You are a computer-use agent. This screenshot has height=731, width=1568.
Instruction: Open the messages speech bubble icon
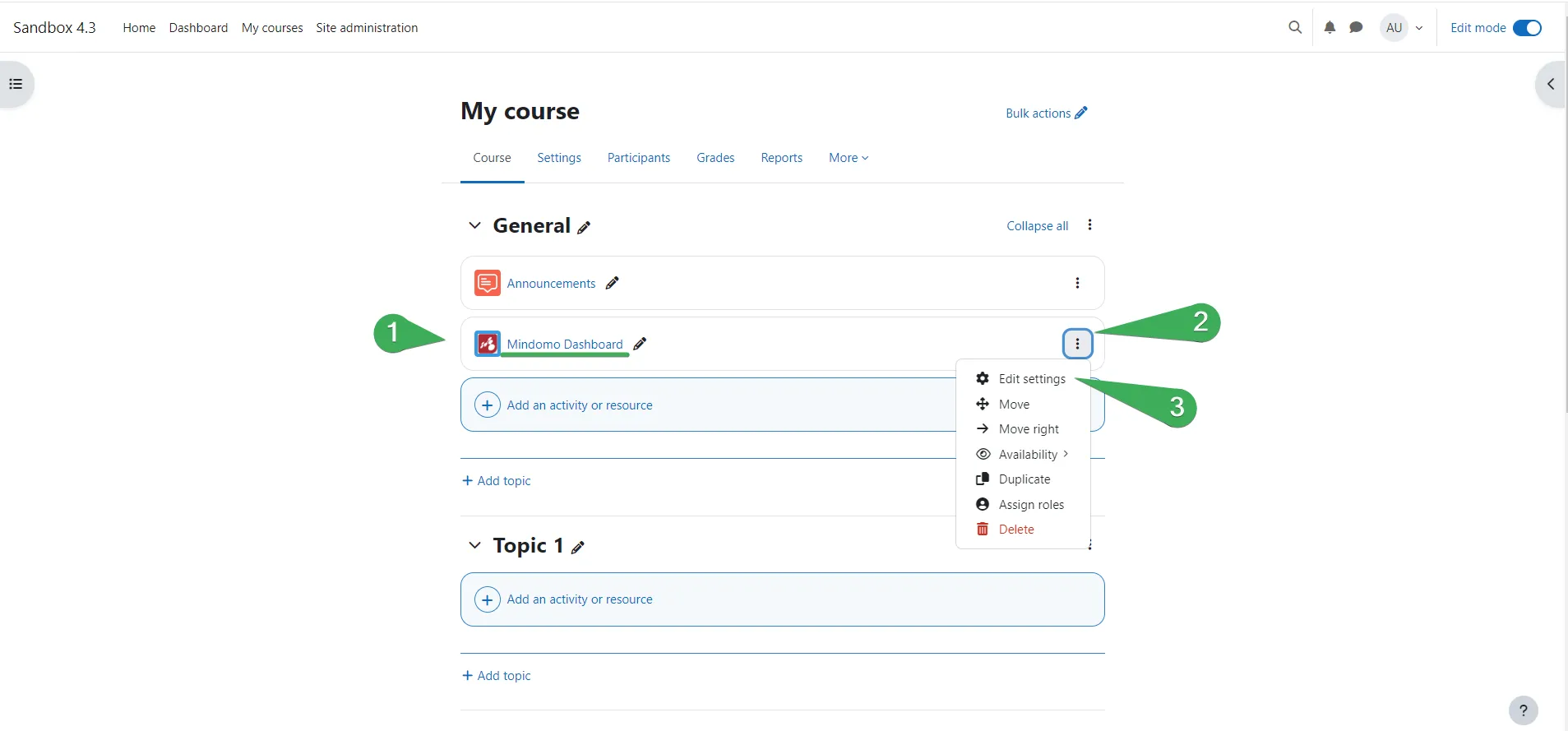coord(1356,27)
